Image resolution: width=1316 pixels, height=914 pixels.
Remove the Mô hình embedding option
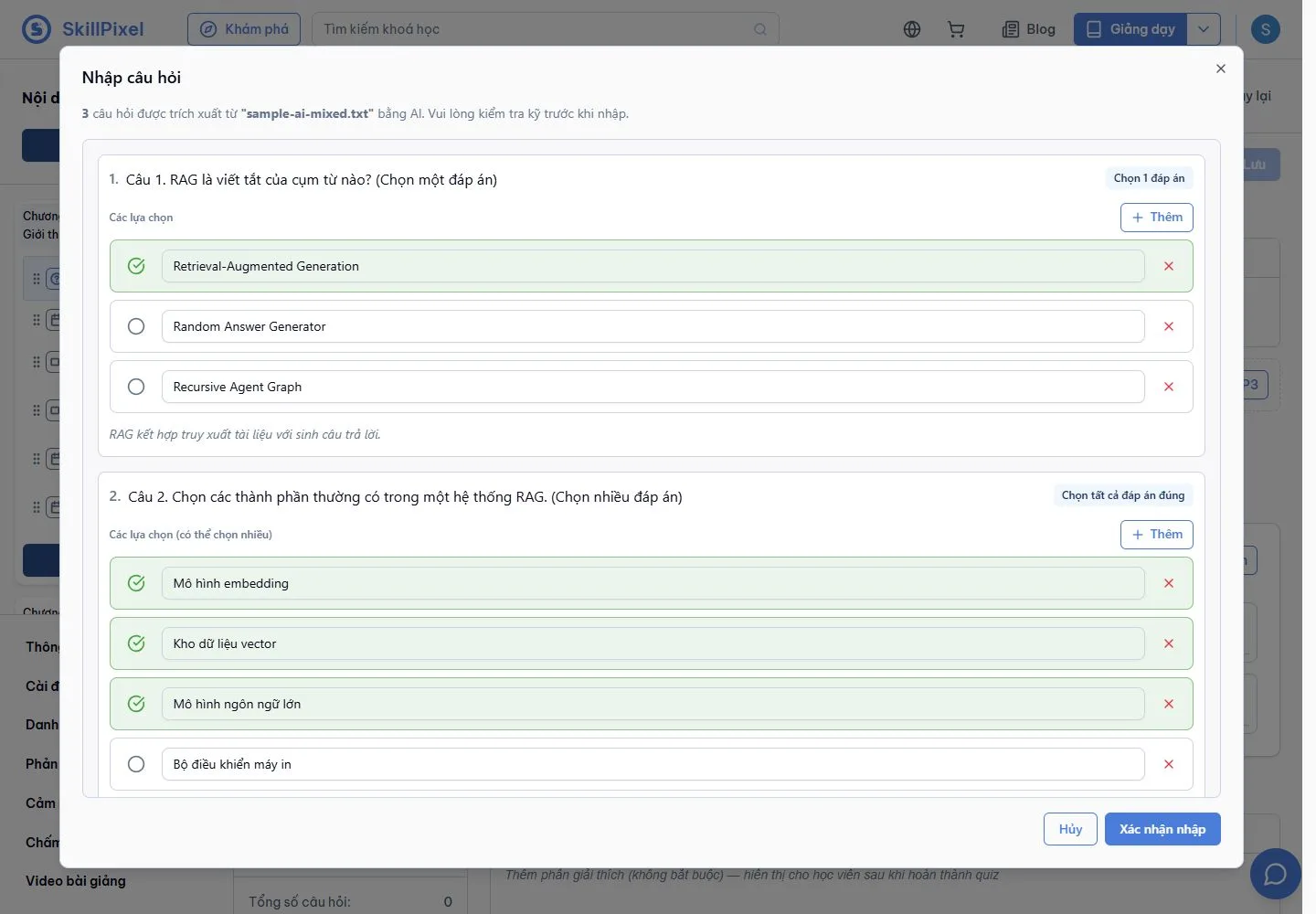click(1168, 583)
